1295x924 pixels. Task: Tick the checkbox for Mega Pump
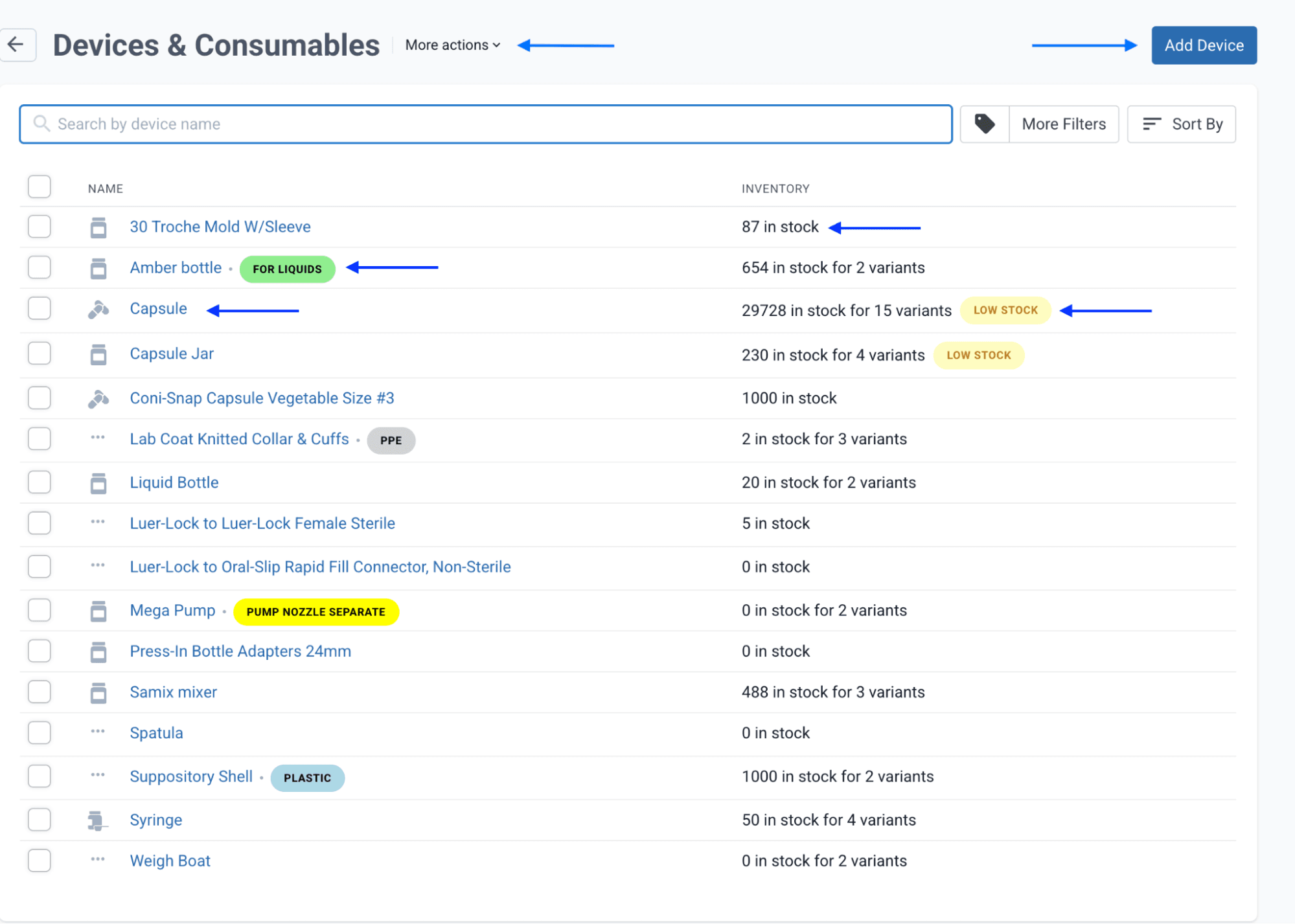coord(40,610)
